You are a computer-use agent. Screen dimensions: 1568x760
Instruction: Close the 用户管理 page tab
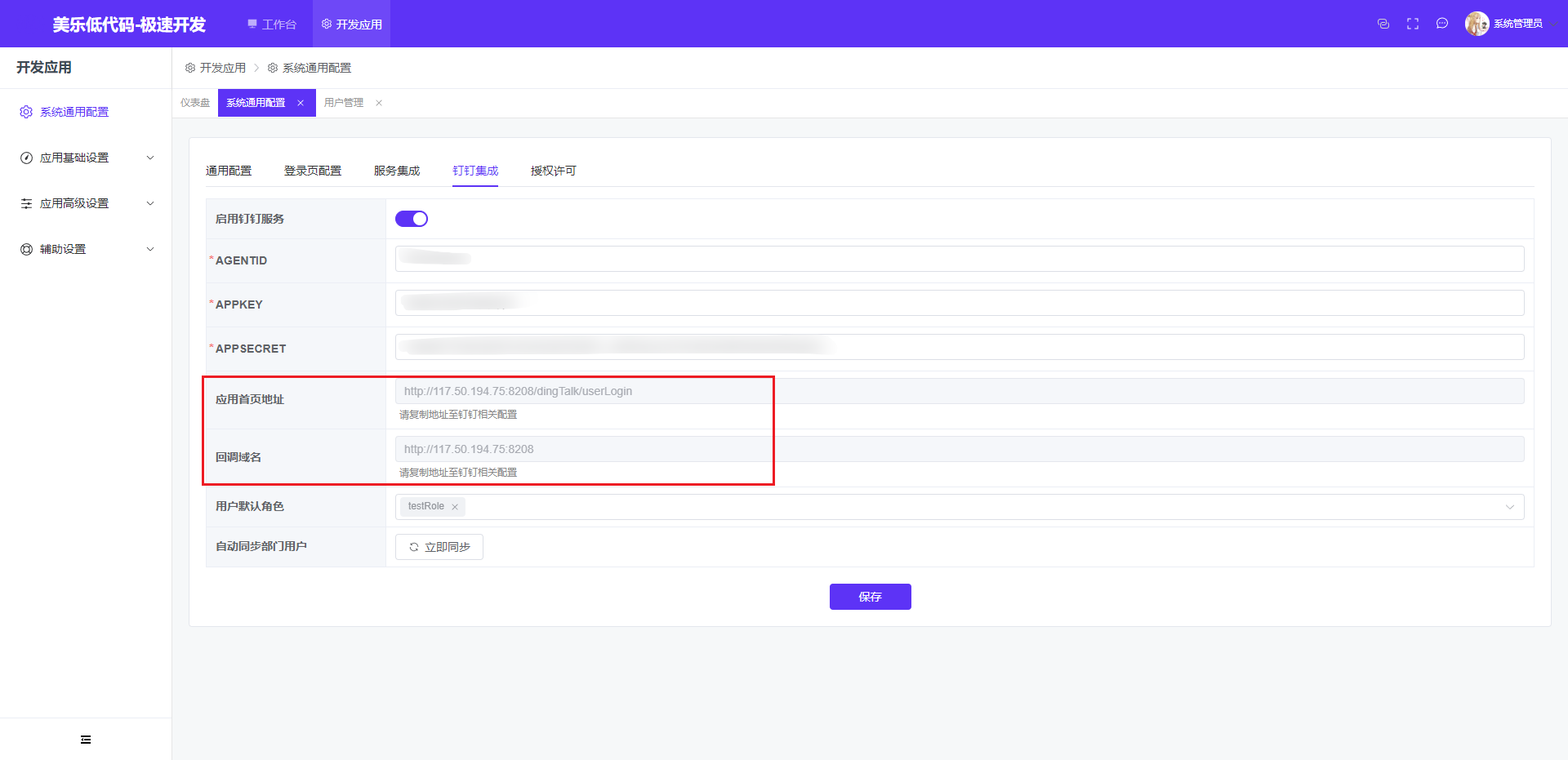coord(379,103)
